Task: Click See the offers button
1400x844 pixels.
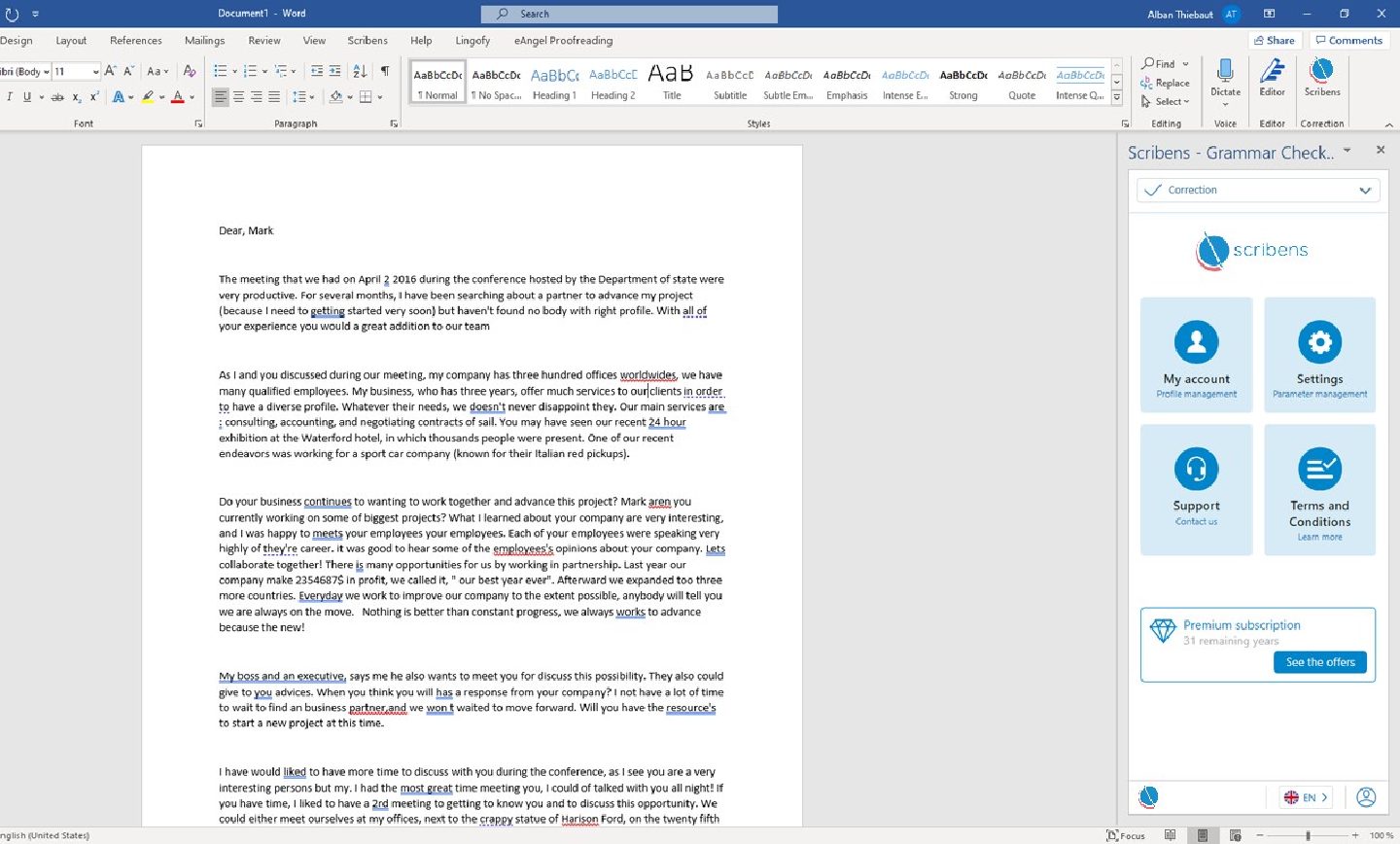Action: click(1320, 662)
